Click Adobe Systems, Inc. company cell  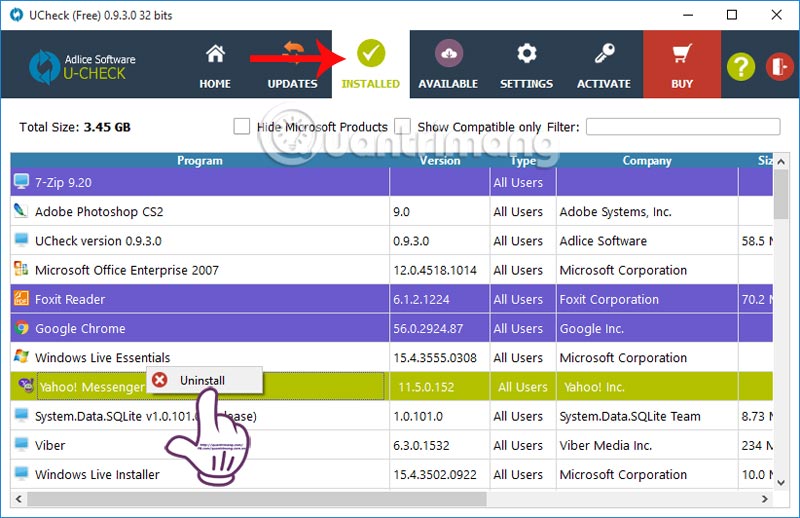647,211
